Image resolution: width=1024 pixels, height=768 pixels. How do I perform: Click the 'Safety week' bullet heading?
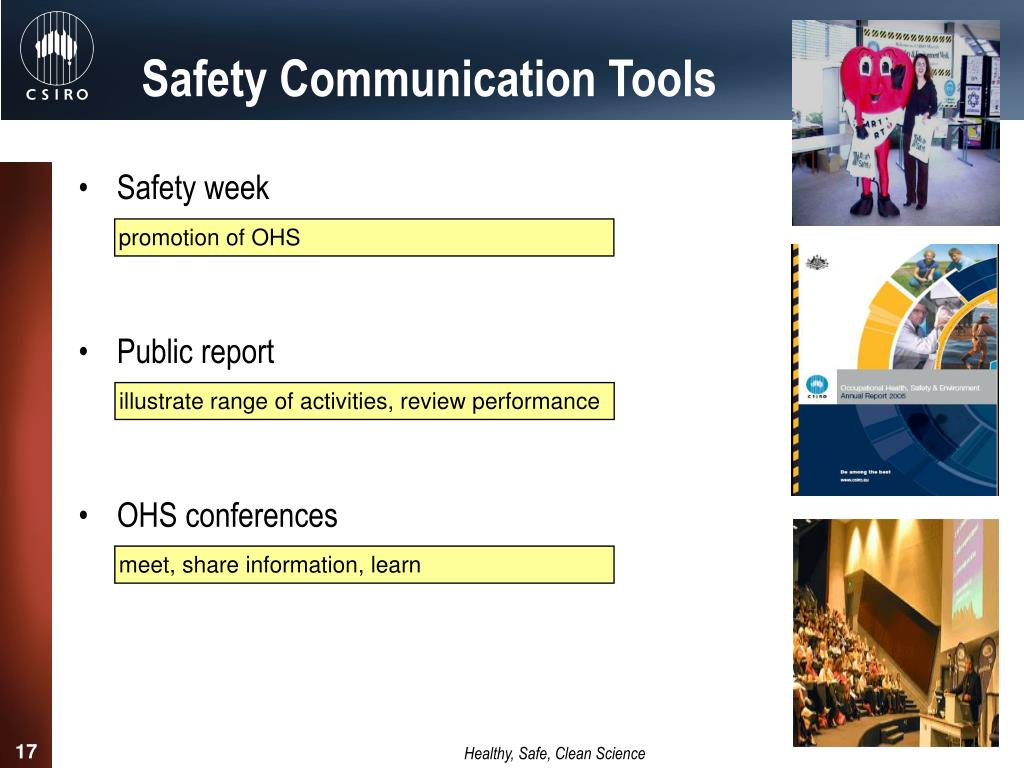[x=193, y=188]
